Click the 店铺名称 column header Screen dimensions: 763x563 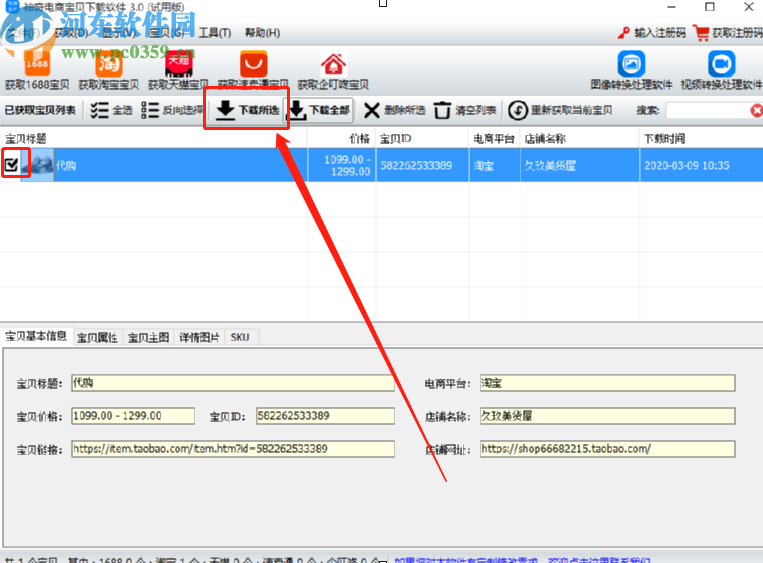coord(580,139)
